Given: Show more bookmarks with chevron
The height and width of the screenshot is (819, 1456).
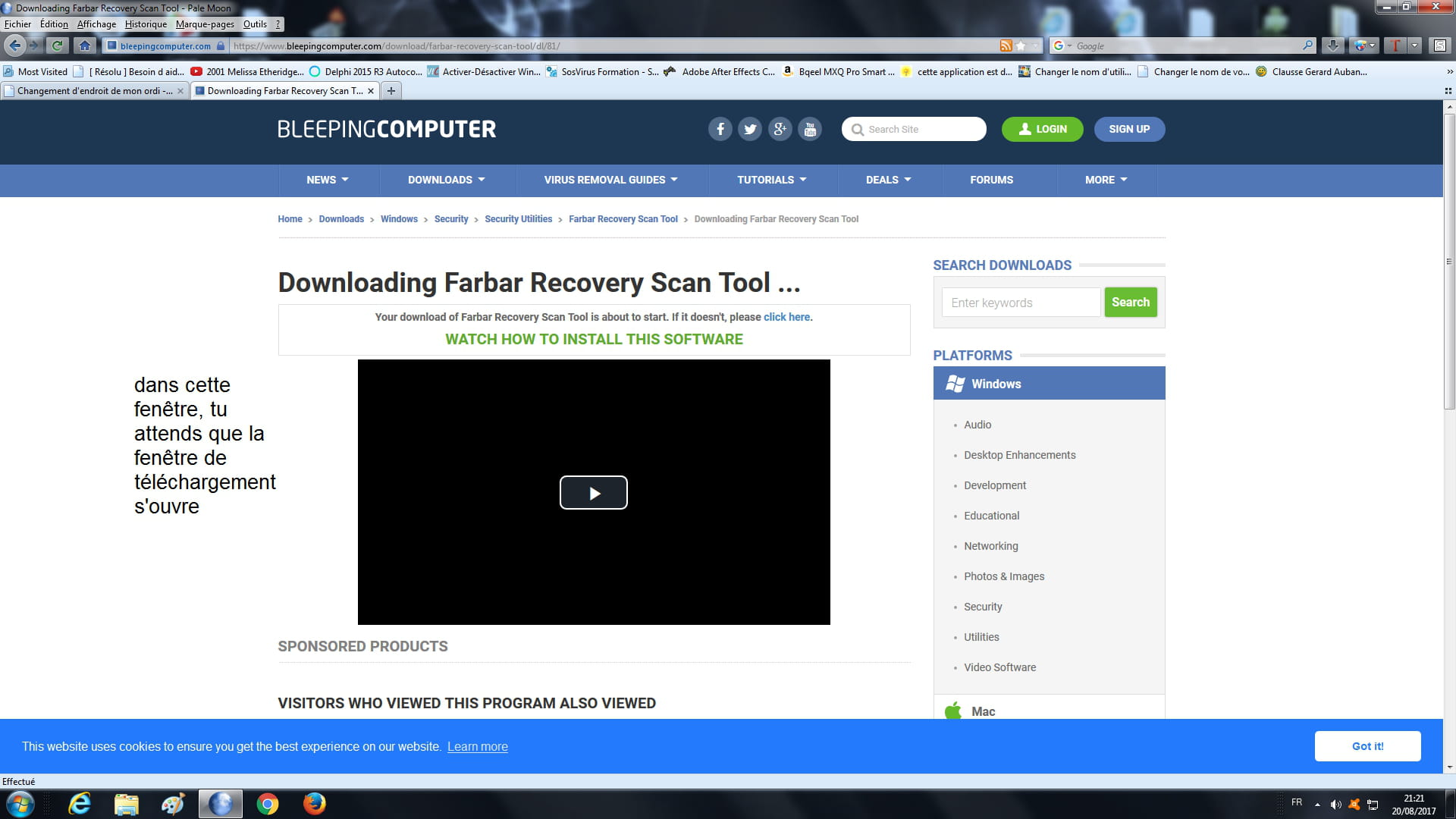Looking at the screenshot, I should click(1450, 72).
